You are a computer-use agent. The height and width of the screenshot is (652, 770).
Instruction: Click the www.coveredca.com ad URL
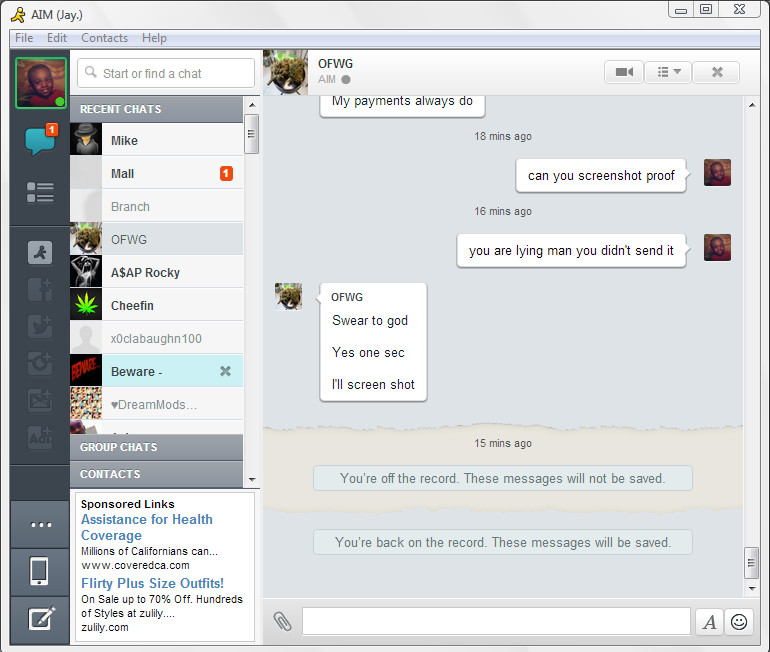coord(135,565)
